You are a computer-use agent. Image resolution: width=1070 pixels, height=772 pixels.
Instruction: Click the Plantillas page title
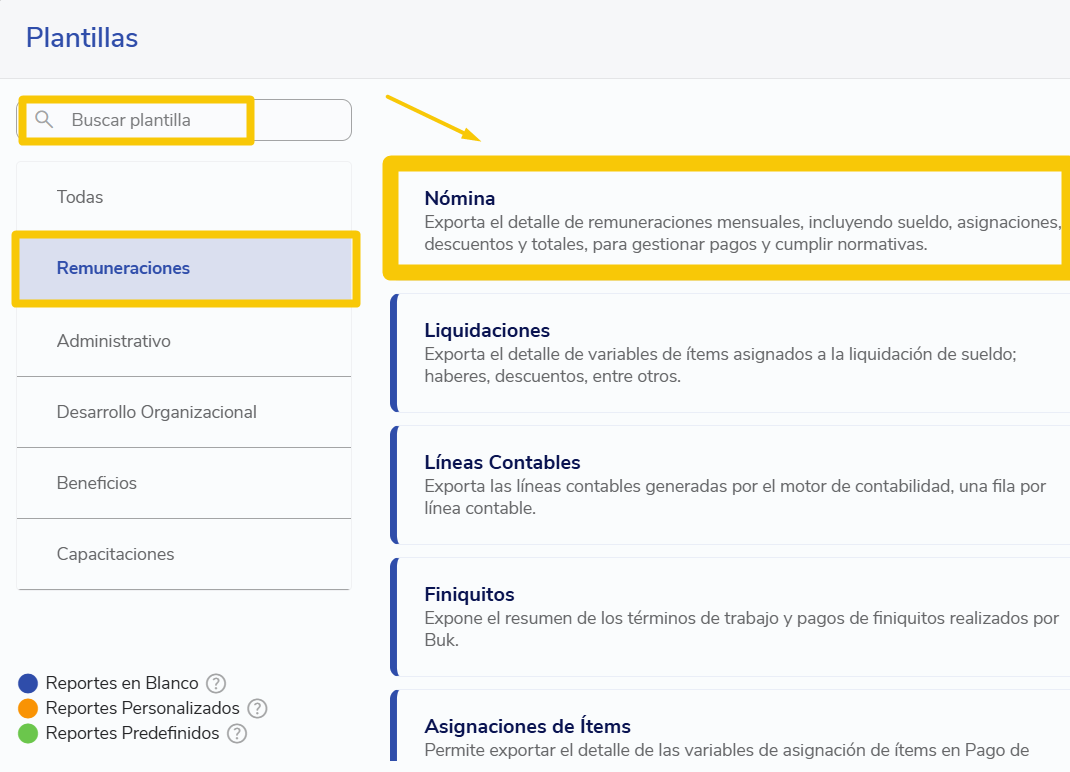[82, 38]
